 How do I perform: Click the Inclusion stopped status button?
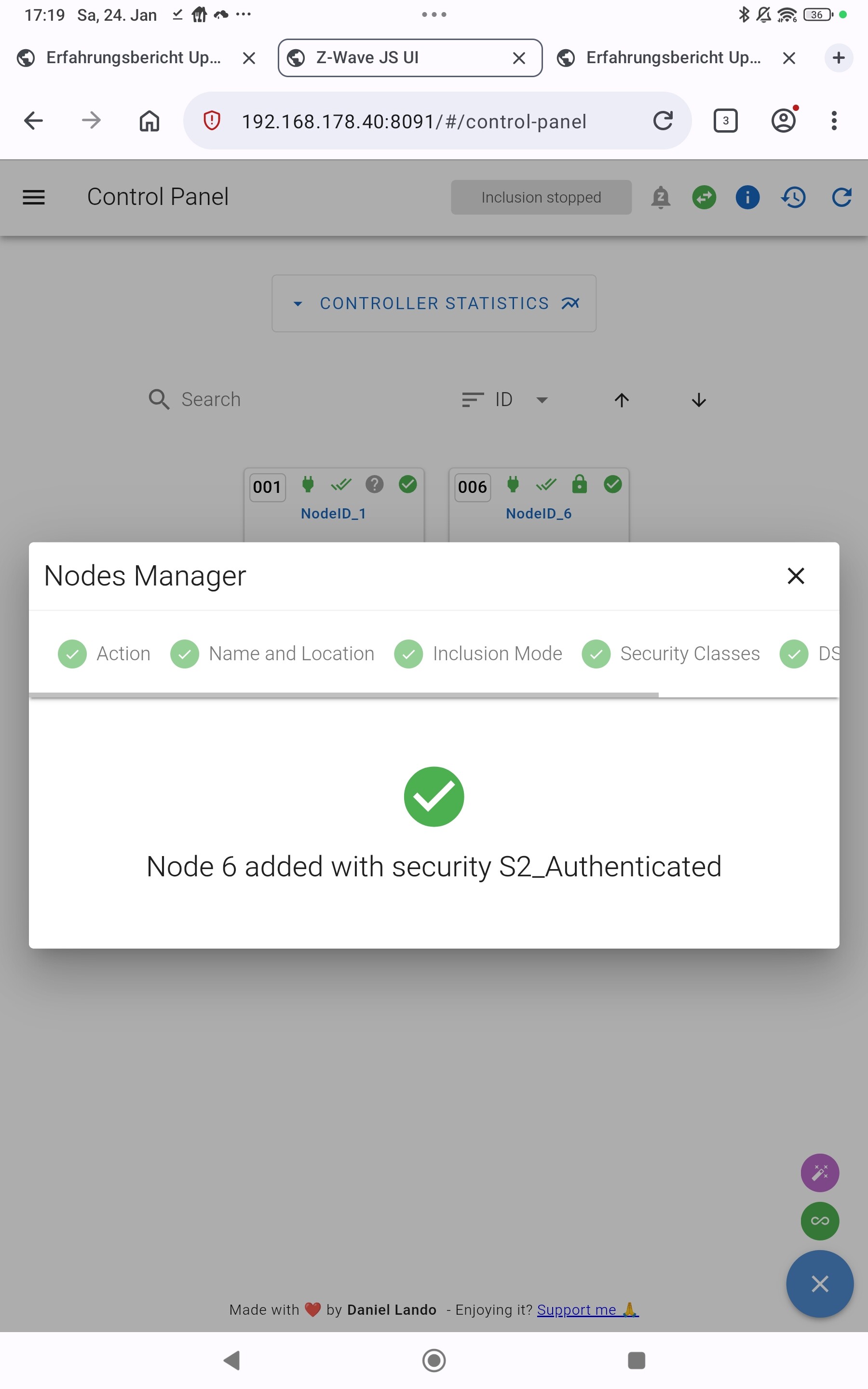(x=541, y=197)
